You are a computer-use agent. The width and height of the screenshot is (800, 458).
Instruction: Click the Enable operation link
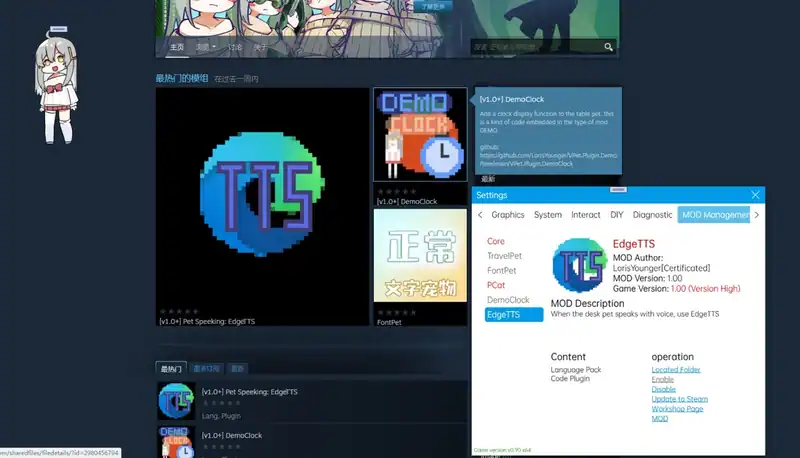(x=662, y=379)
